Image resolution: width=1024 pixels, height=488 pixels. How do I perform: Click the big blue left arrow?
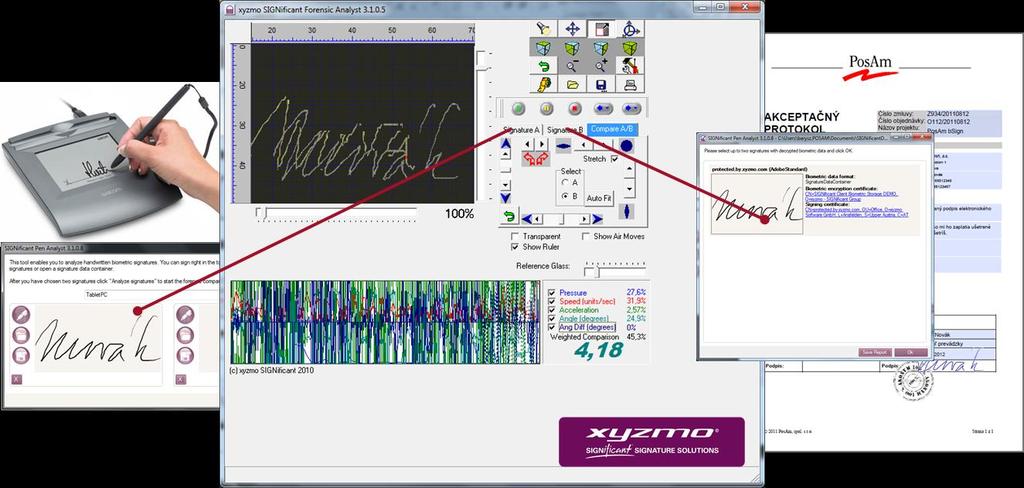[526, 219]
